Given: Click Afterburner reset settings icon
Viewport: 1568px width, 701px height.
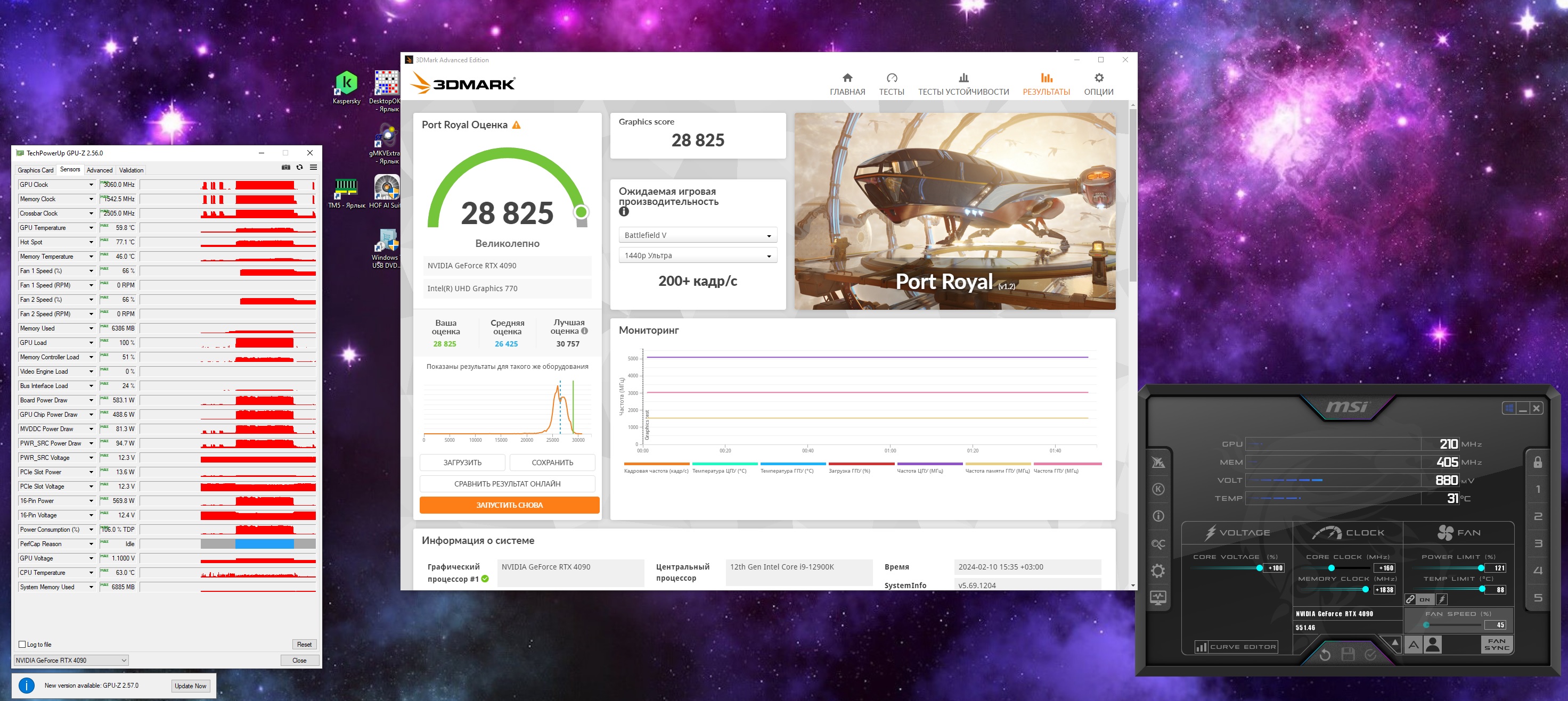Looking at the screenshot, I should point(1325,654).
